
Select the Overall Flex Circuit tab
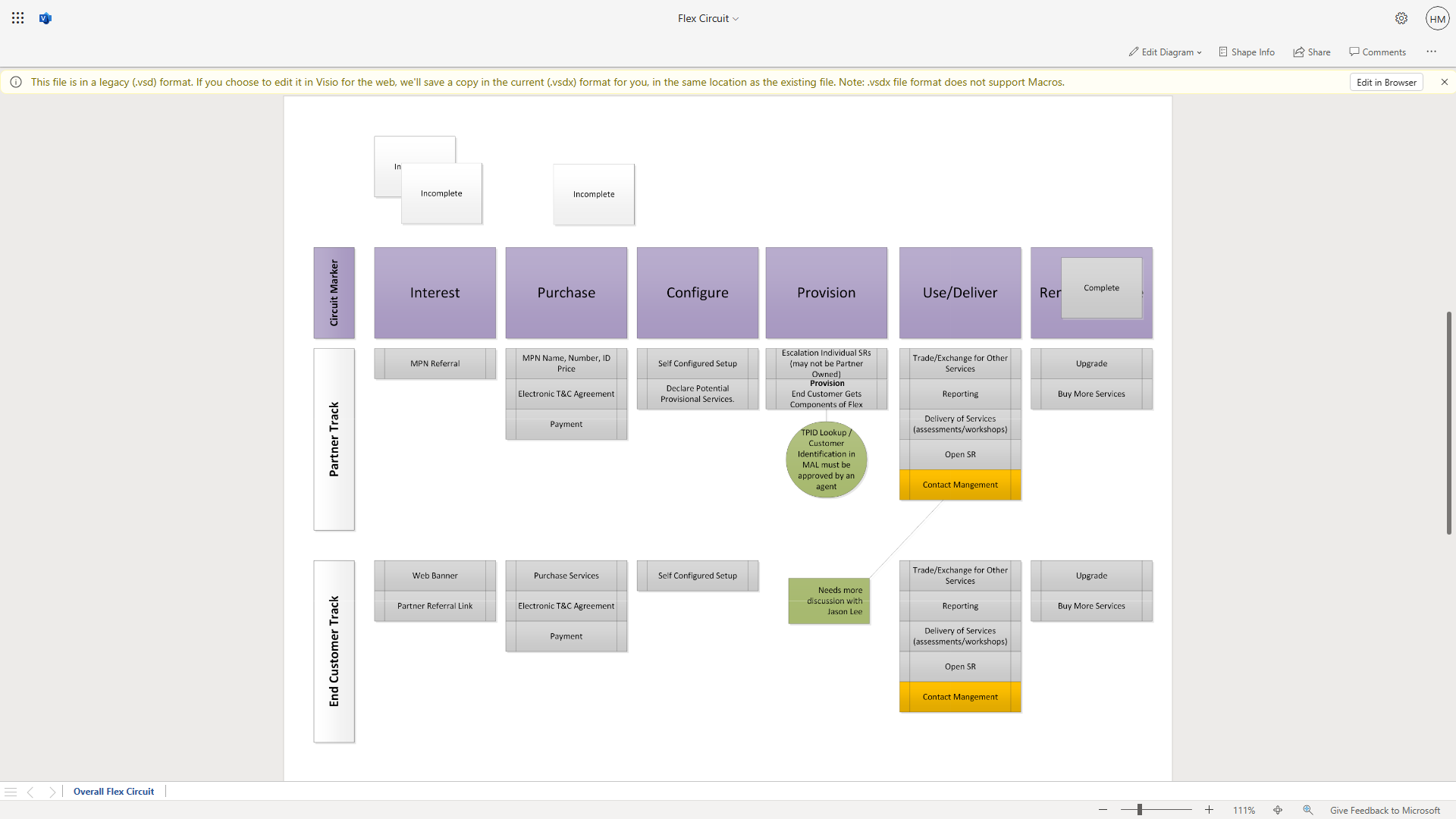(x=113, y=791)
